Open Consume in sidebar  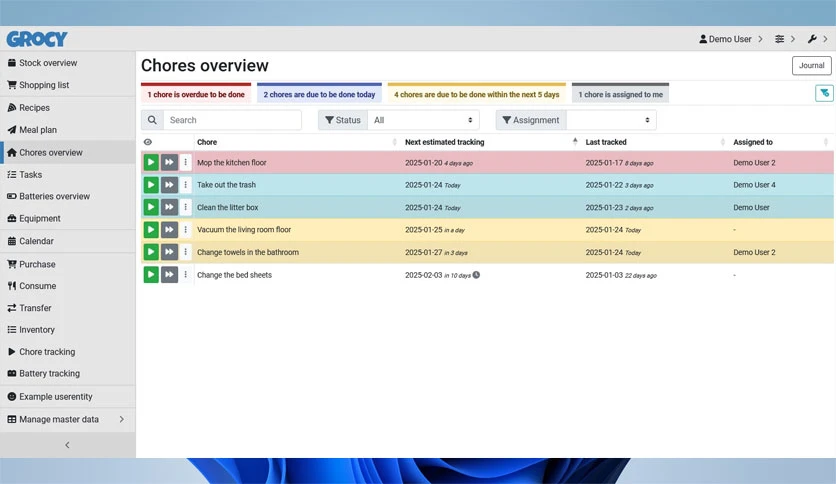pyautogui.click(x=67, y=286)
